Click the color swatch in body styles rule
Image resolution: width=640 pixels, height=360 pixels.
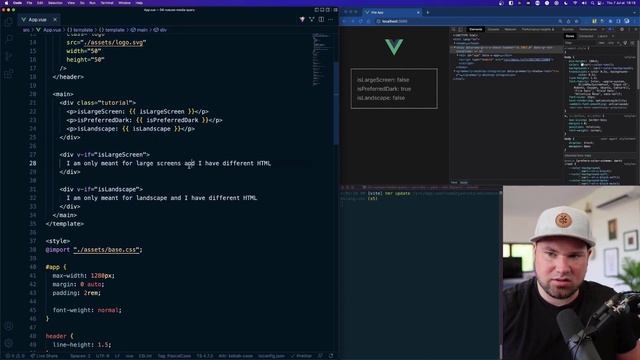coord(582,64)
